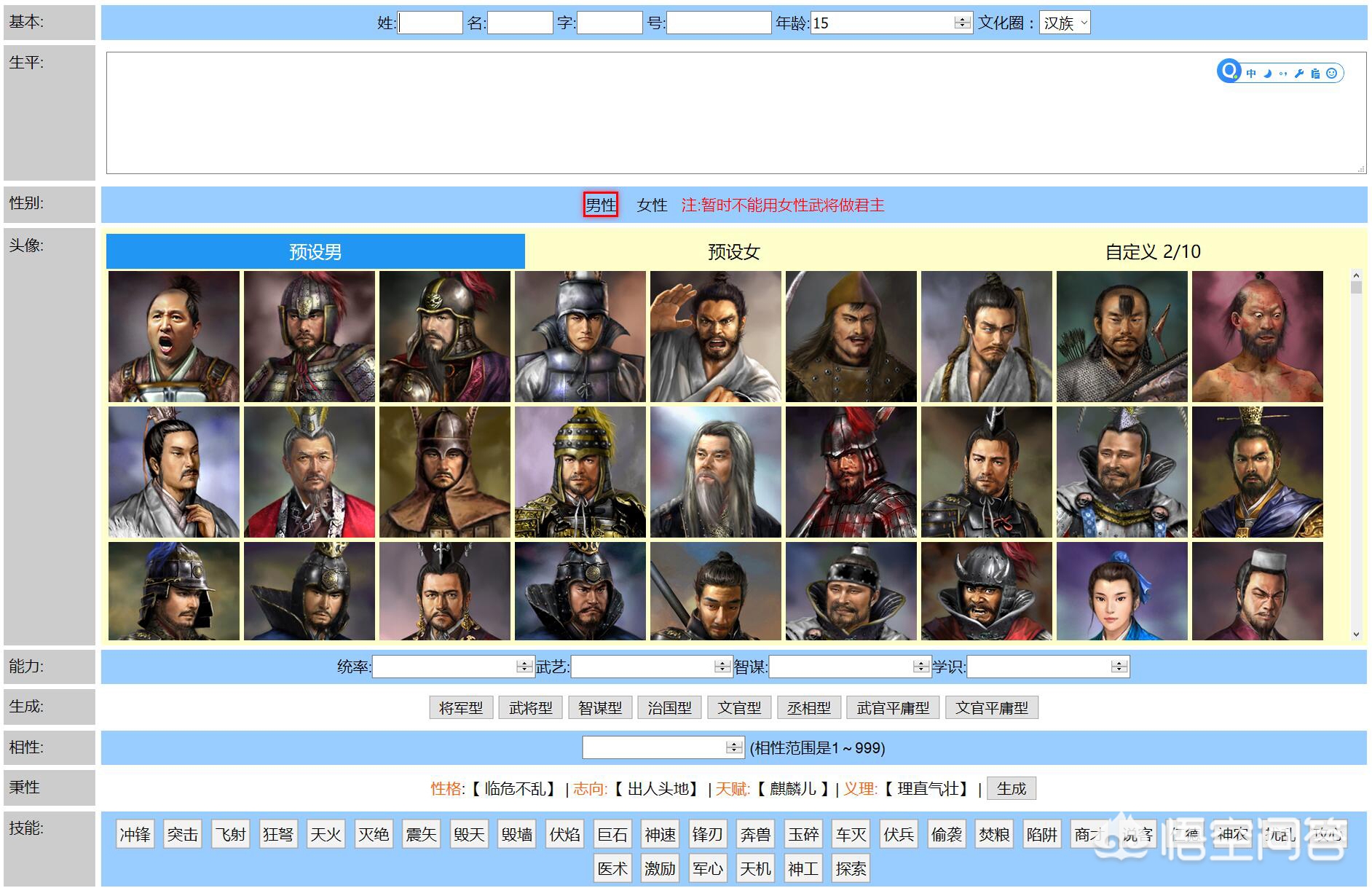Toggle punctuation mode in IME toolbar
Viewport: 1372px width, 888px height.
(1283, 73)
